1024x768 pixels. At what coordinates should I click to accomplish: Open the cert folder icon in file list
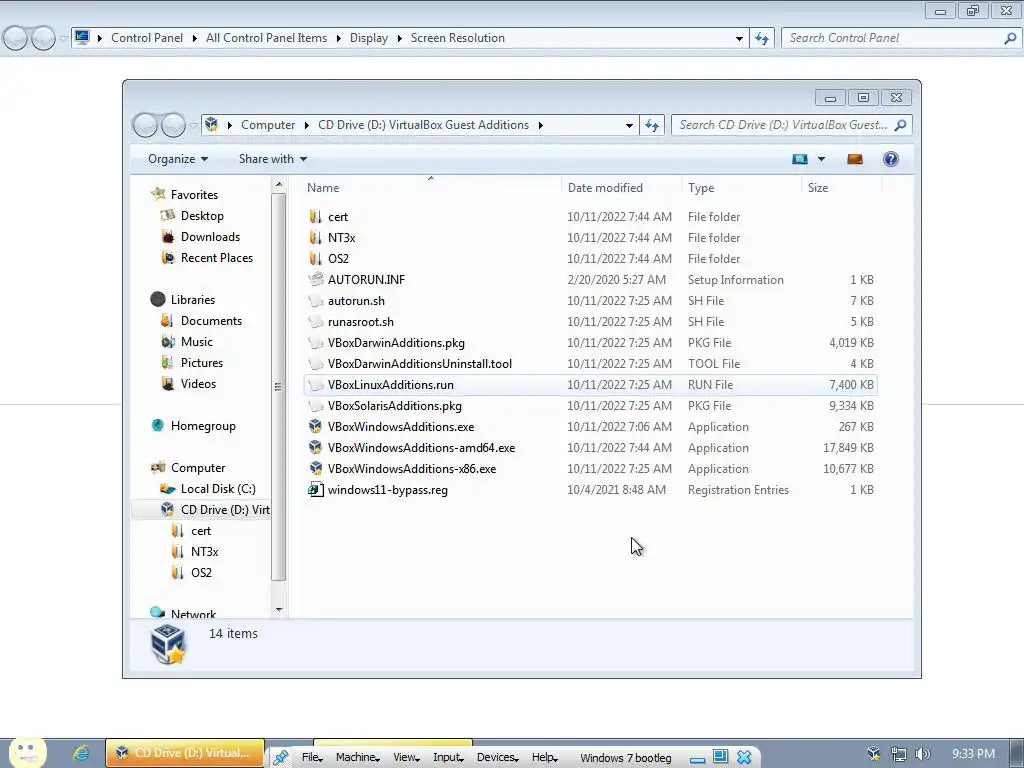315,217
